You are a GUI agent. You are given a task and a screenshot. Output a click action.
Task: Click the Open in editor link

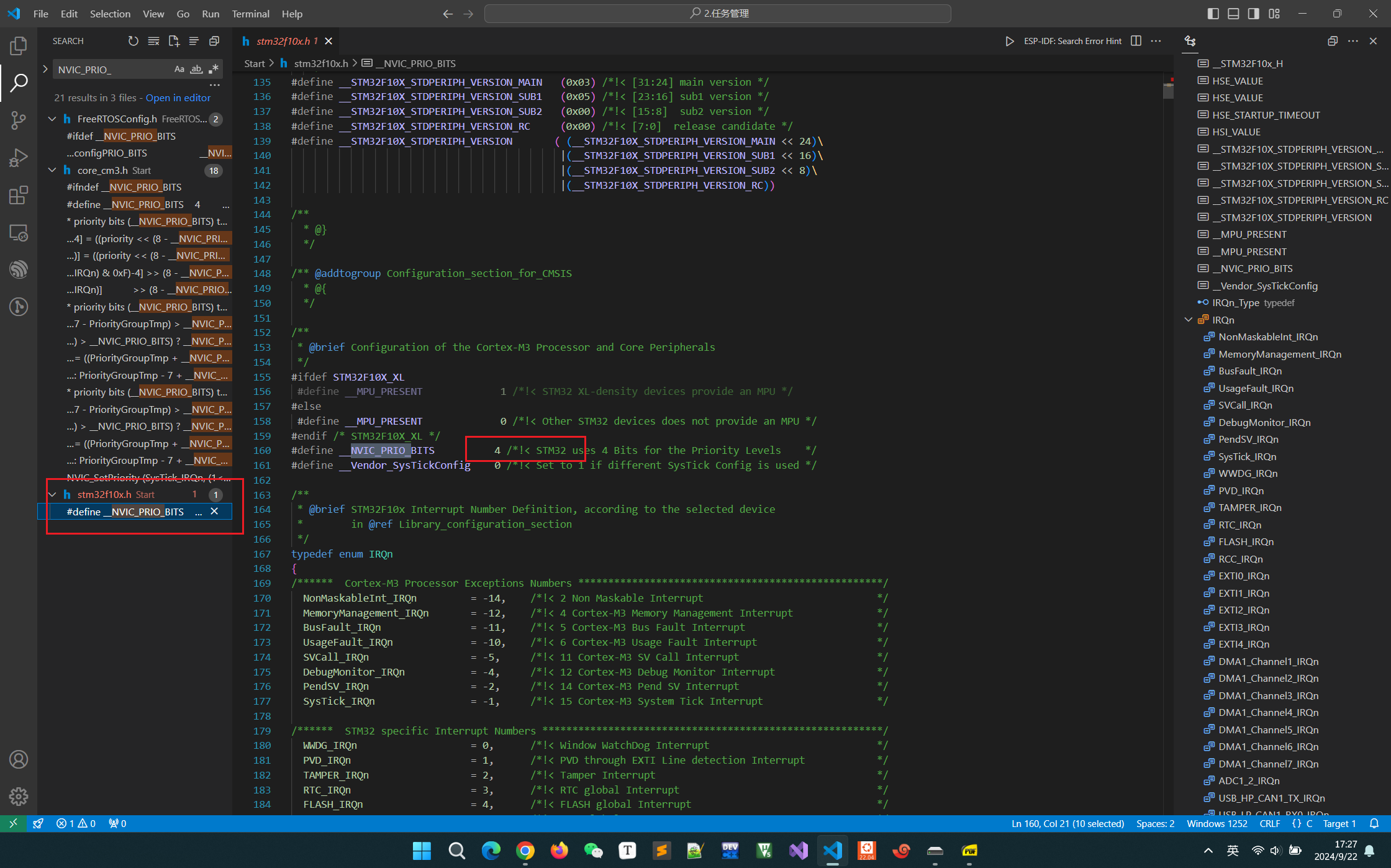point(178,97)
